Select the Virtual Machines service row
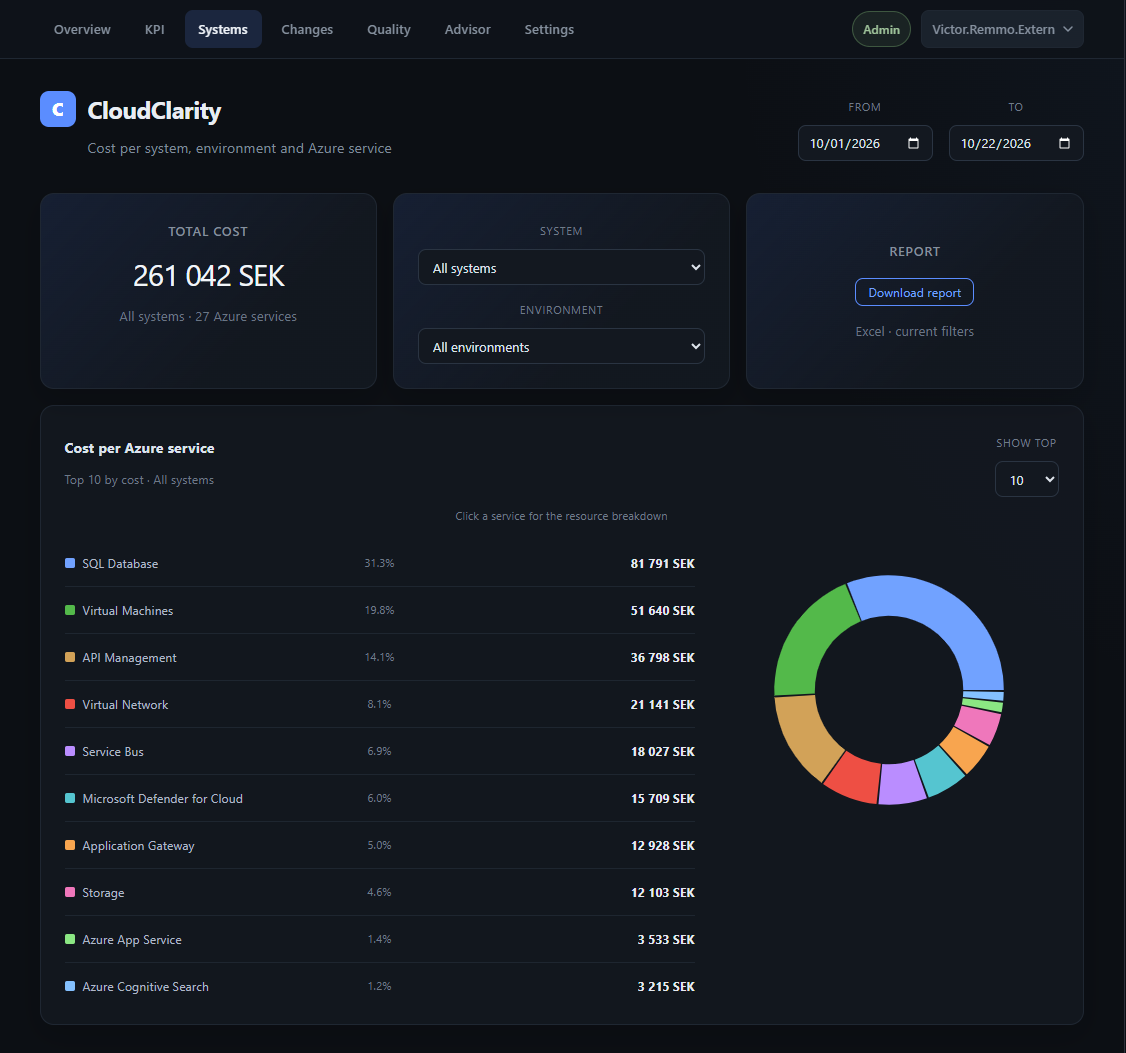This screenshot has width=1126, height=1053. 380,610
